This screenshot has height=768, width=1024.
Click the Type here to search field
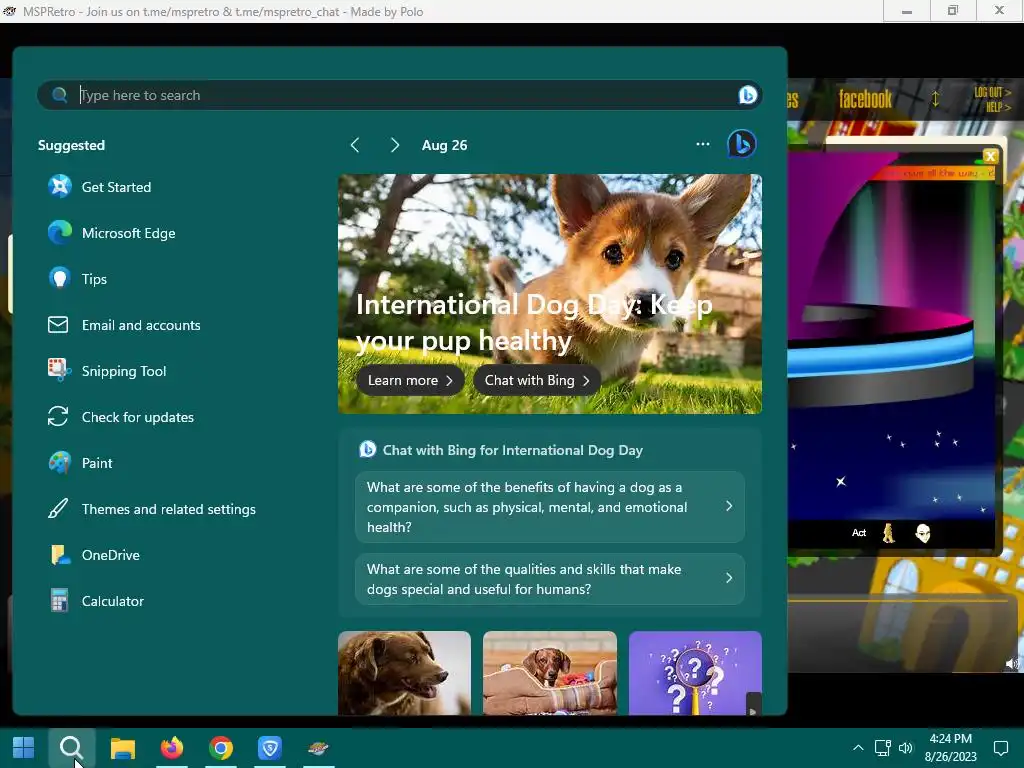click(x=400, y=95)
